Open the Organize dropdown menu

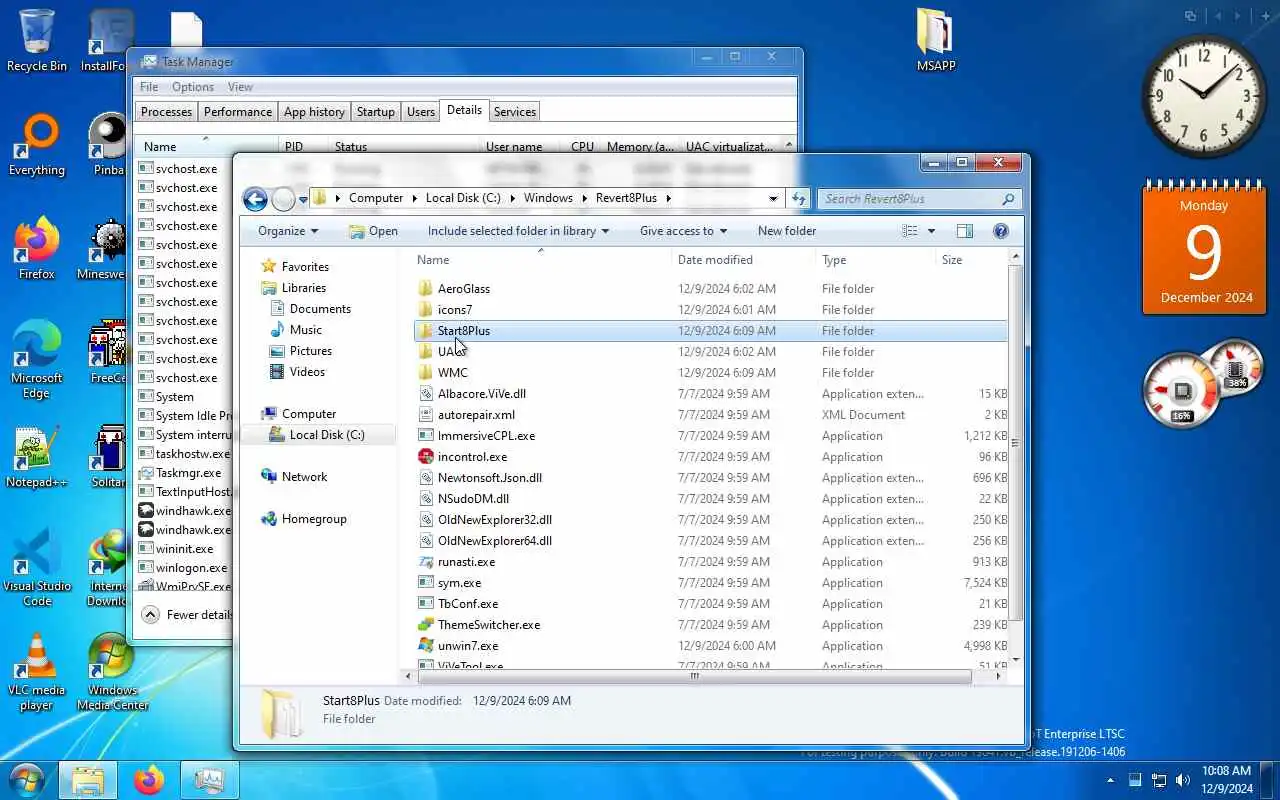tap(288, 231)
